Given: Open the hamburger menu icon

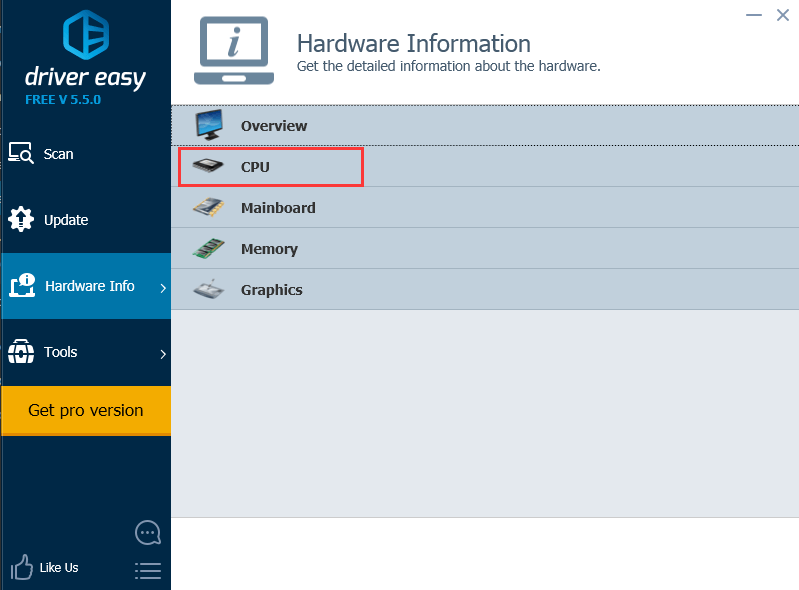Looking at the screenshot, I should [148, 571].
